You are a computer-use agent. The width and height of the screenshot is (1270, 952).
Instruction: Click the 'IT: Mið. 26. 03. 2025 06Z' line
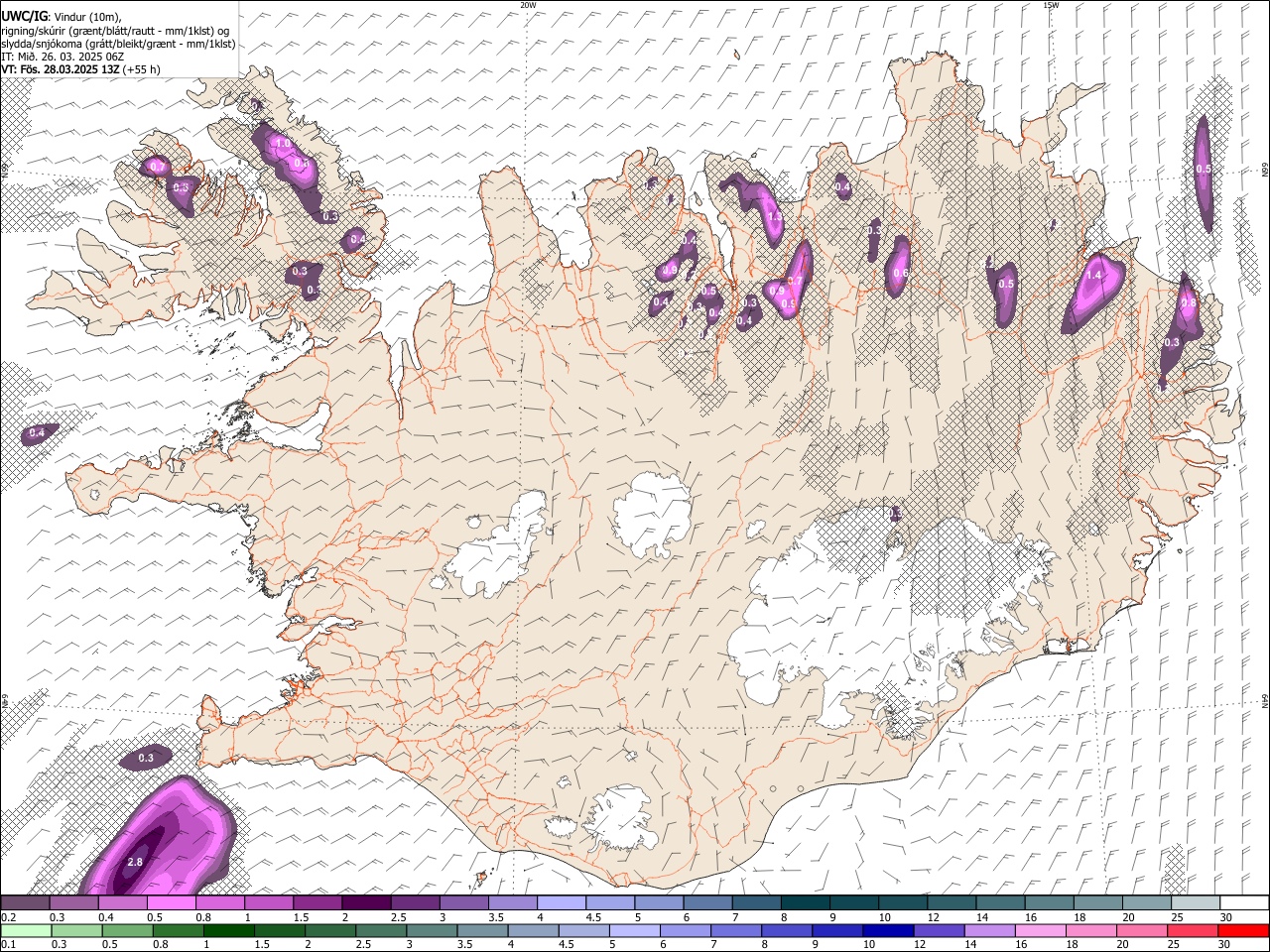pyautogui.click(x=63, y=57)
